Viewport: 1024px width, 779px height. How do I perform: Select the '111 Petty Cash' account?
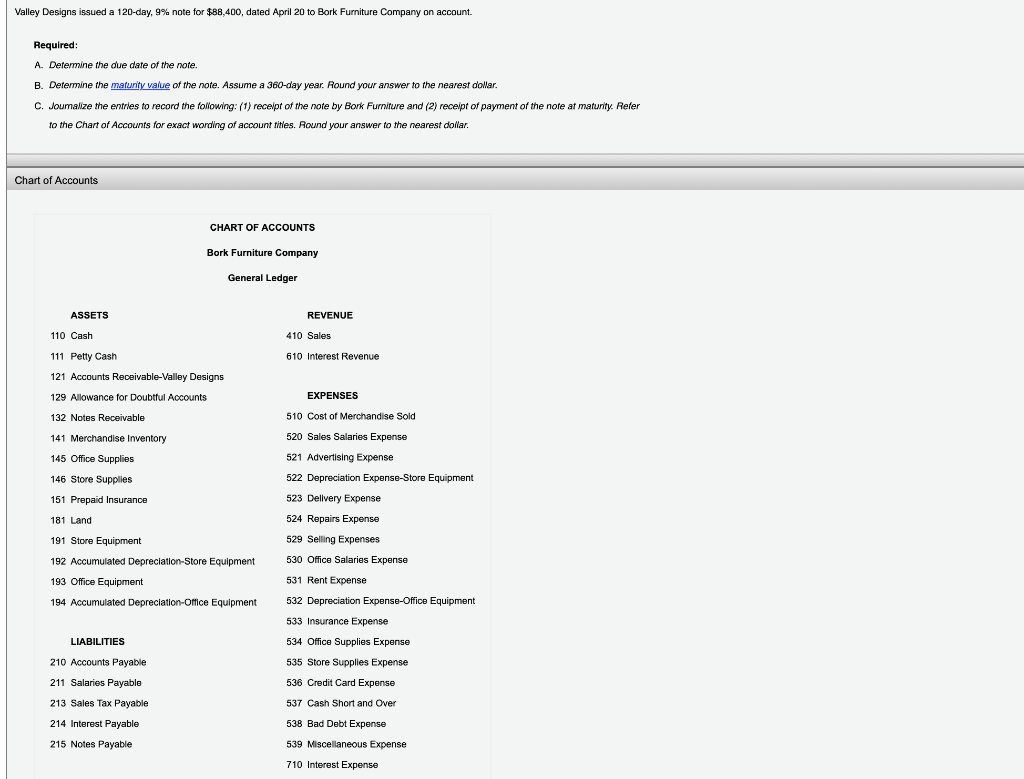pyautogui.click(x=84, y=356)
